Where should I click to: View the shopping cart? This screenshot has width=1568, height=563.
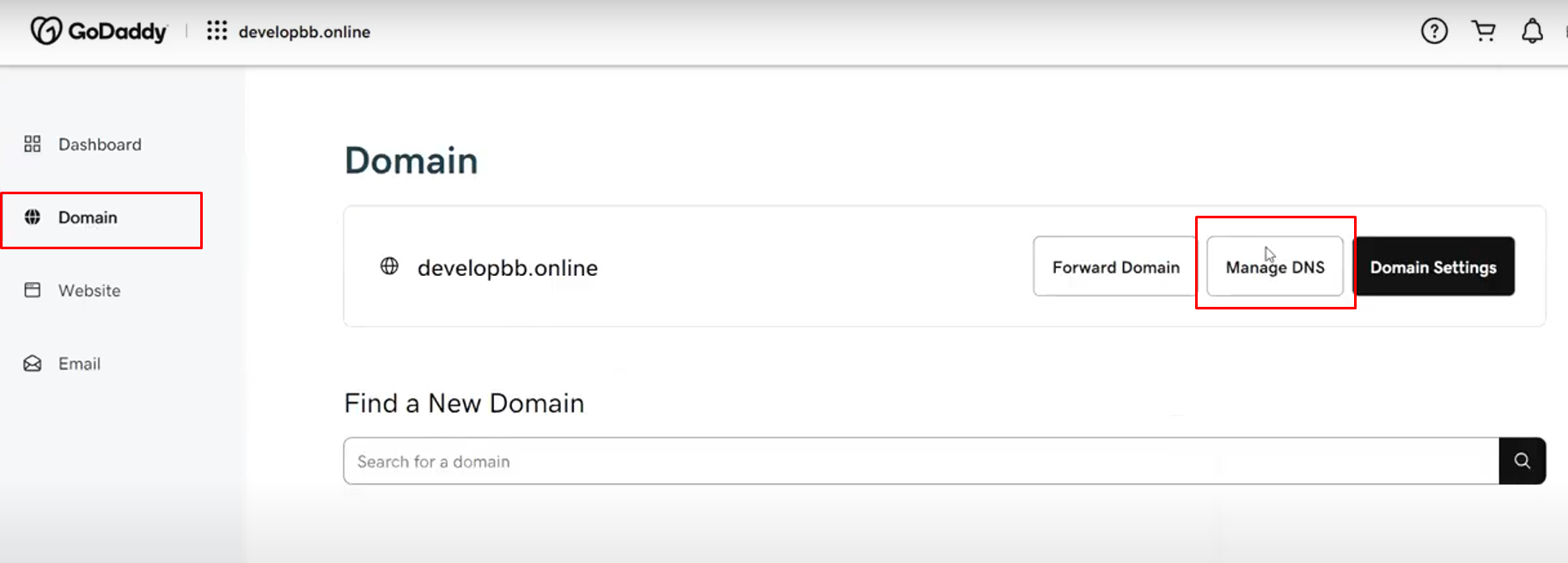click(1484, 31)
